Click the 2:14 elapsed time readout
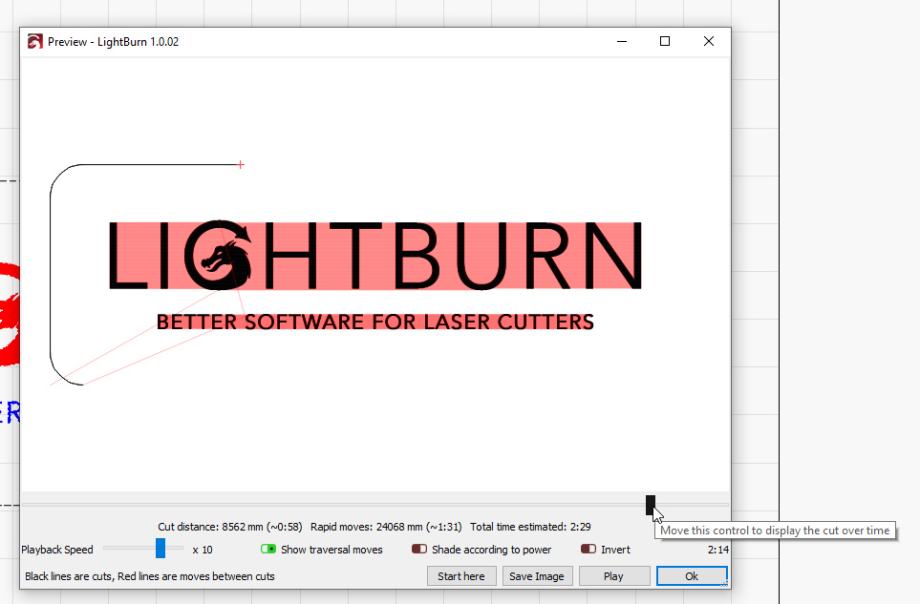This screenshot has width=920, height=604. [718, 550]
